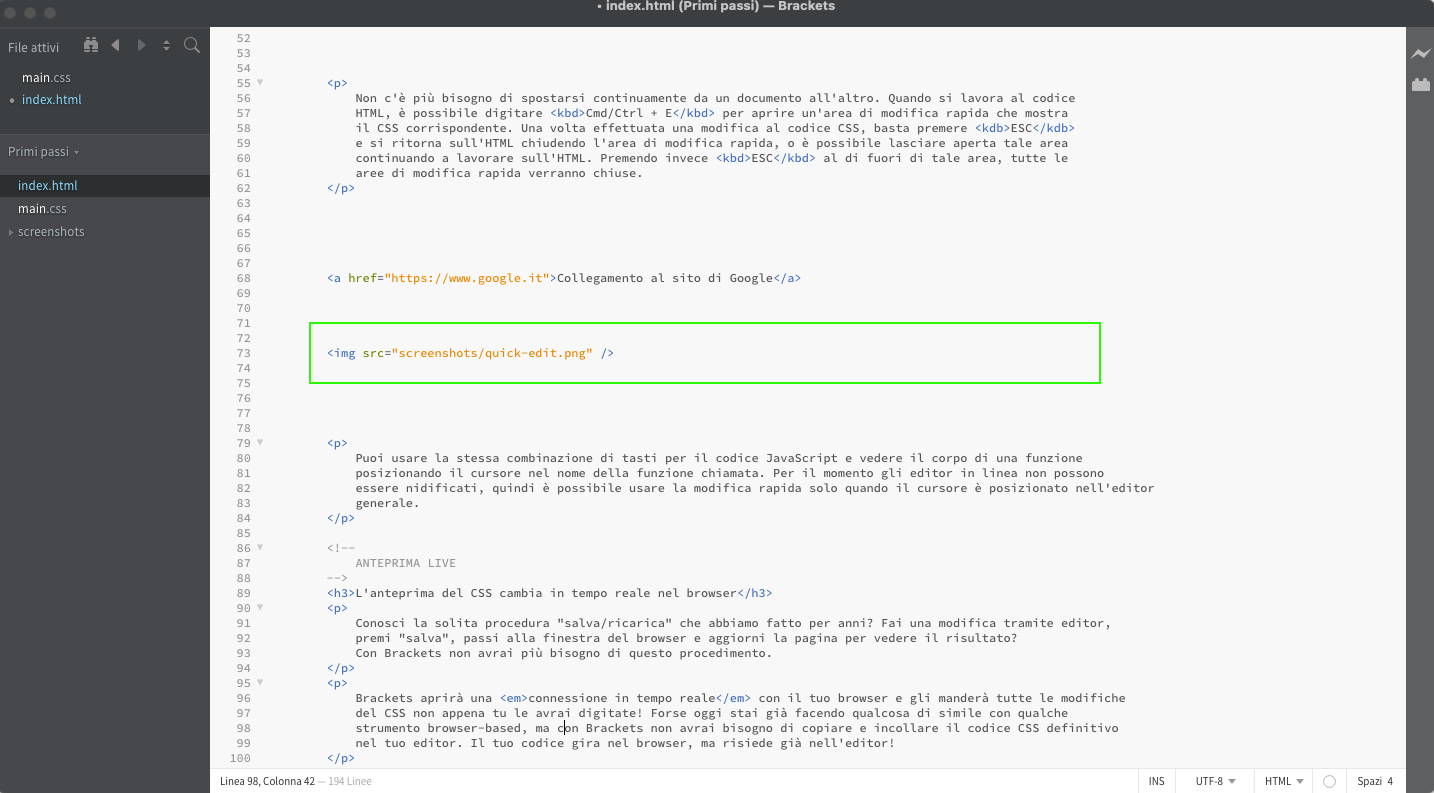Click the https://www.google.it href value

pos(466,278)
